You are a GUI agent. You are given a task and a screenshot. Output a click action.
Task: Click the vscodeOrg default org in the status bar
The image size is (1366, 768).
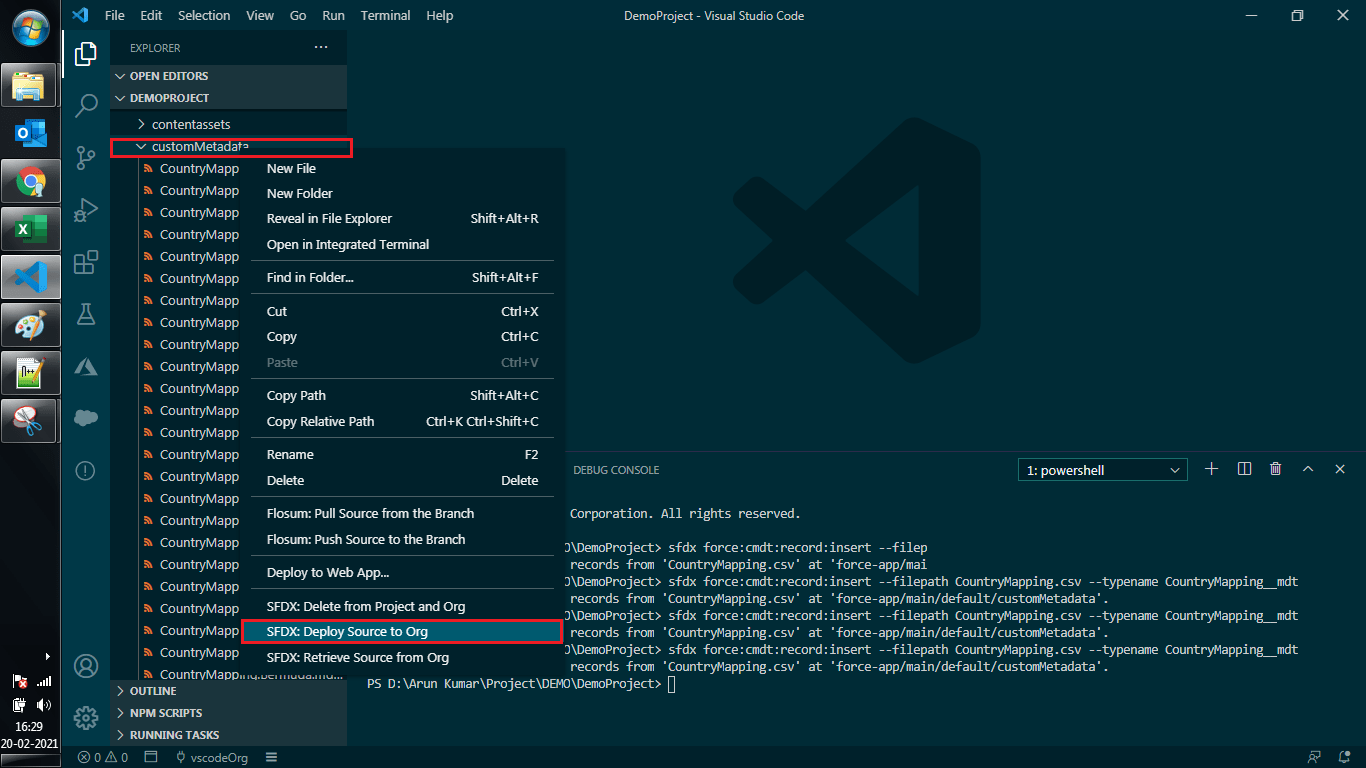coord(211,757)
